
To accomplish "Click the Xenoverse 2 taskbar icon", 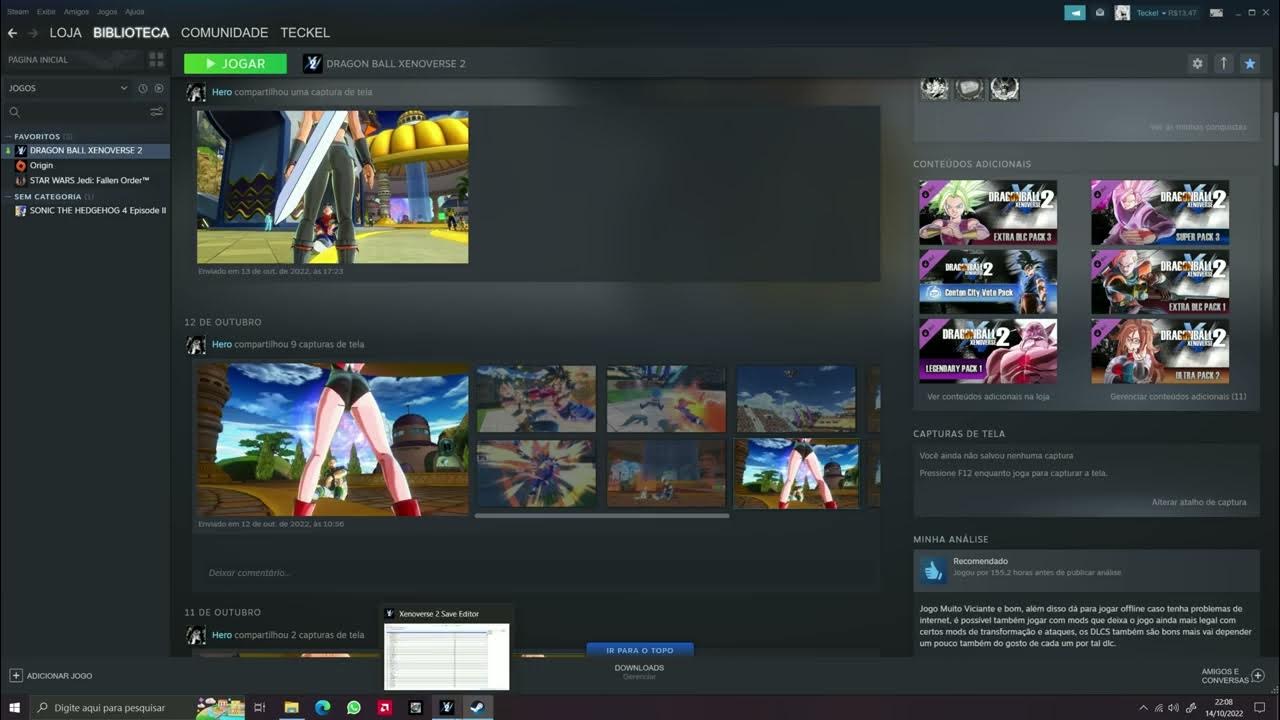I will tap(447, 708).
